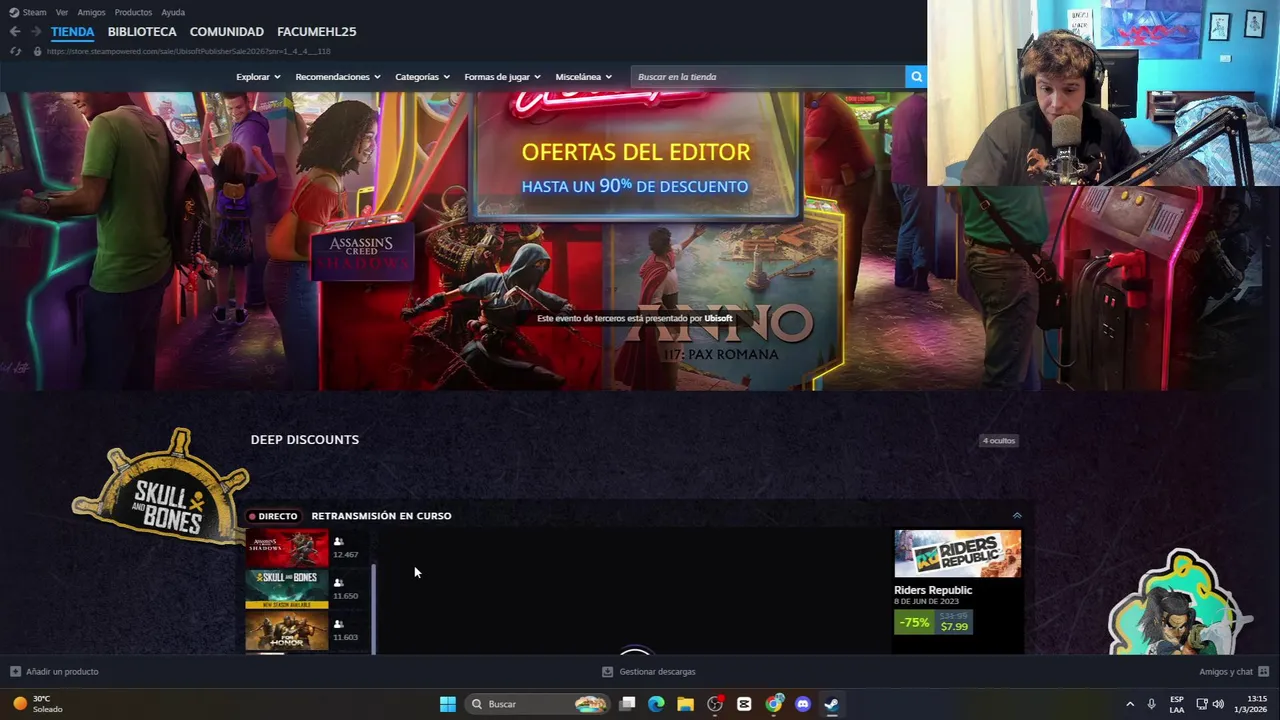Screen dimensions: 1280x720
Task: Collapse the retransmisión en curso panel
Action: click(1017, 516)
